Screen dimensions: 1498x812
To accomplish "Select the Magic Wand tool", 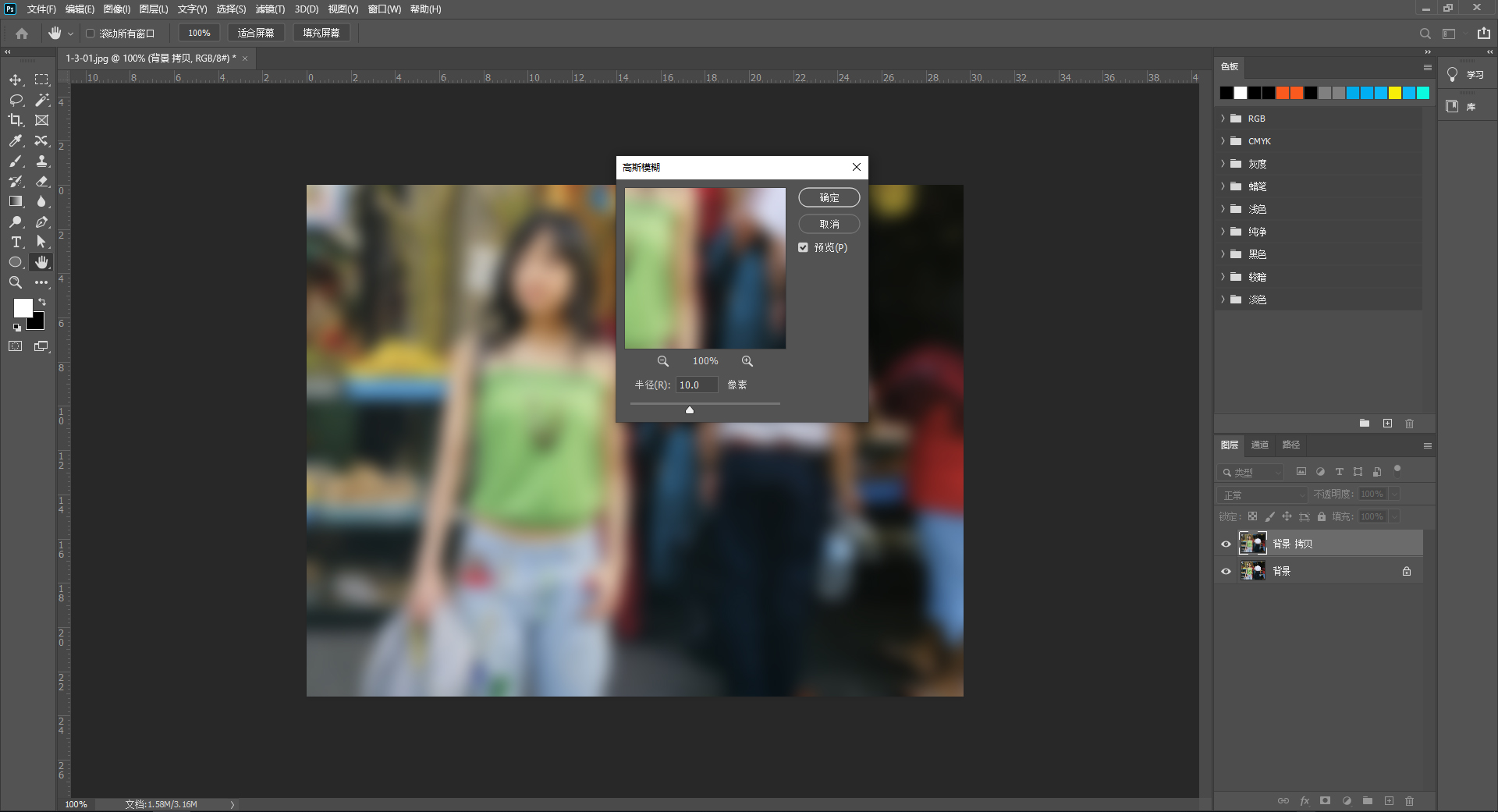I will (42, 100).
